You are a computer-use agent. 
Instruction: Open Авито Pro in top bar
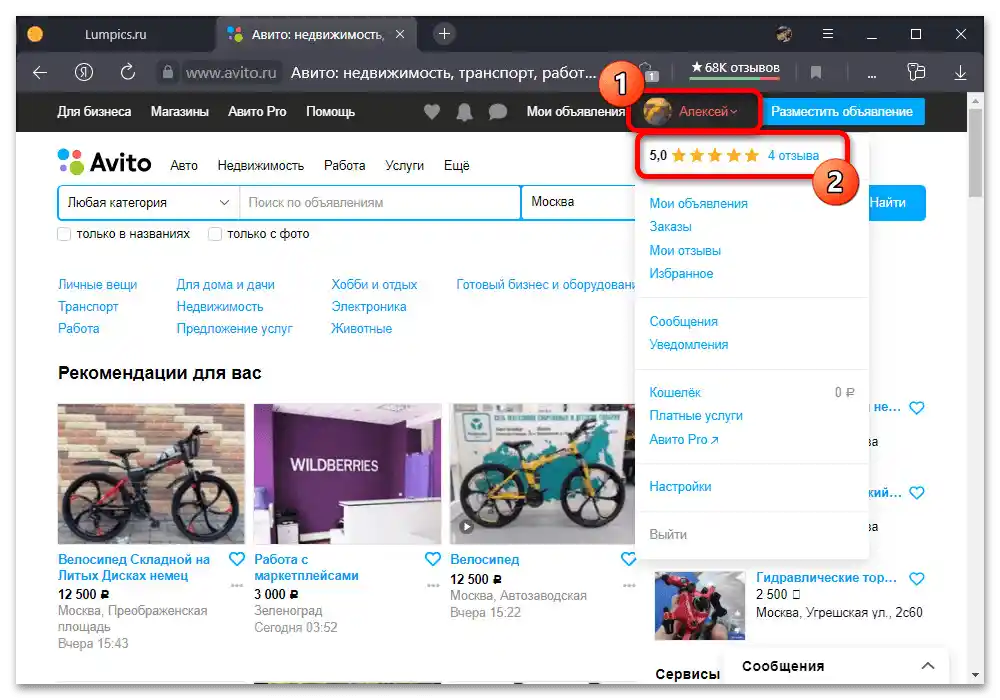257,112
